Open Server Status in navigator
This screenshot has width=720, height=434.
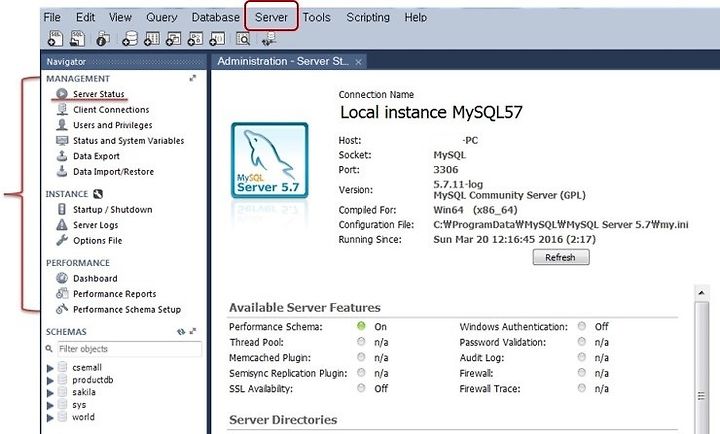point(99,94)
